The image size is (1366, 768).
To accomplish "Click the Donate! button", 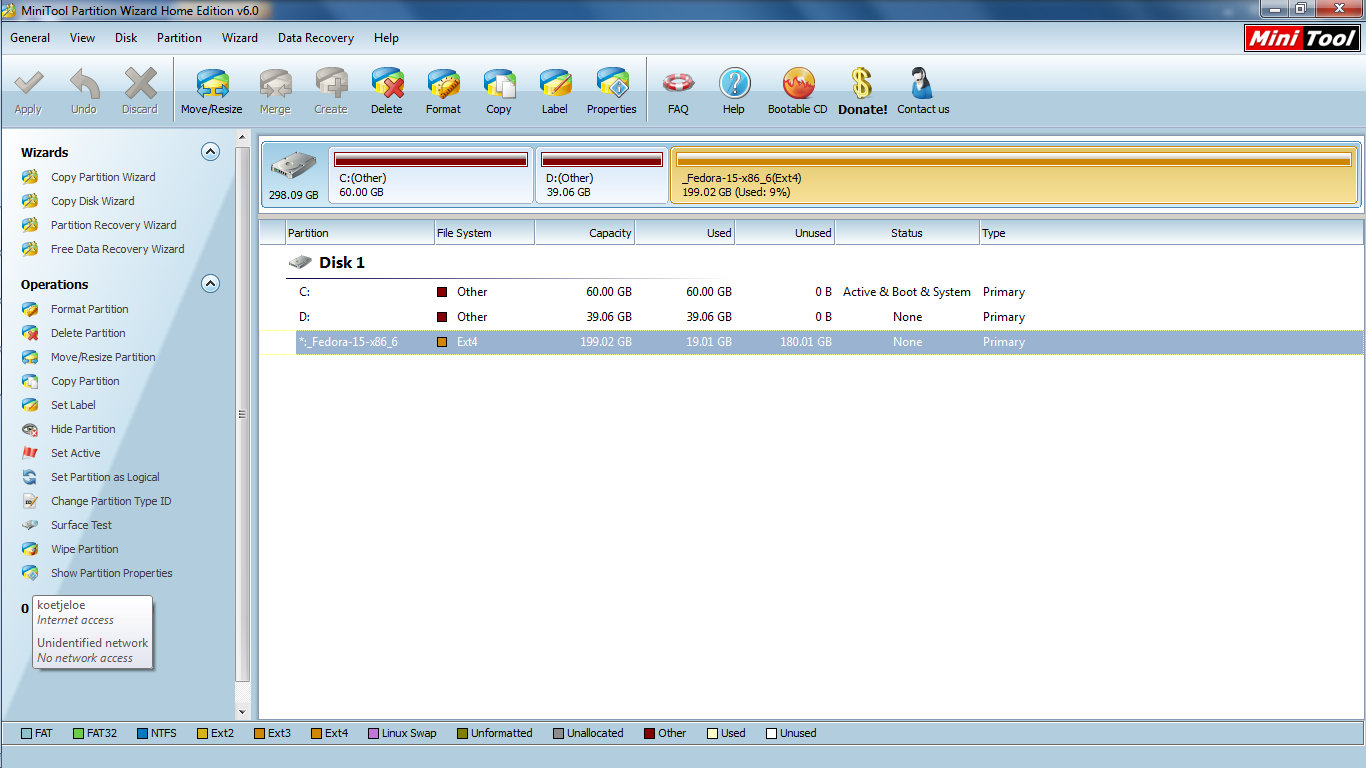I will pyautogui.click(x=861, y=90).
